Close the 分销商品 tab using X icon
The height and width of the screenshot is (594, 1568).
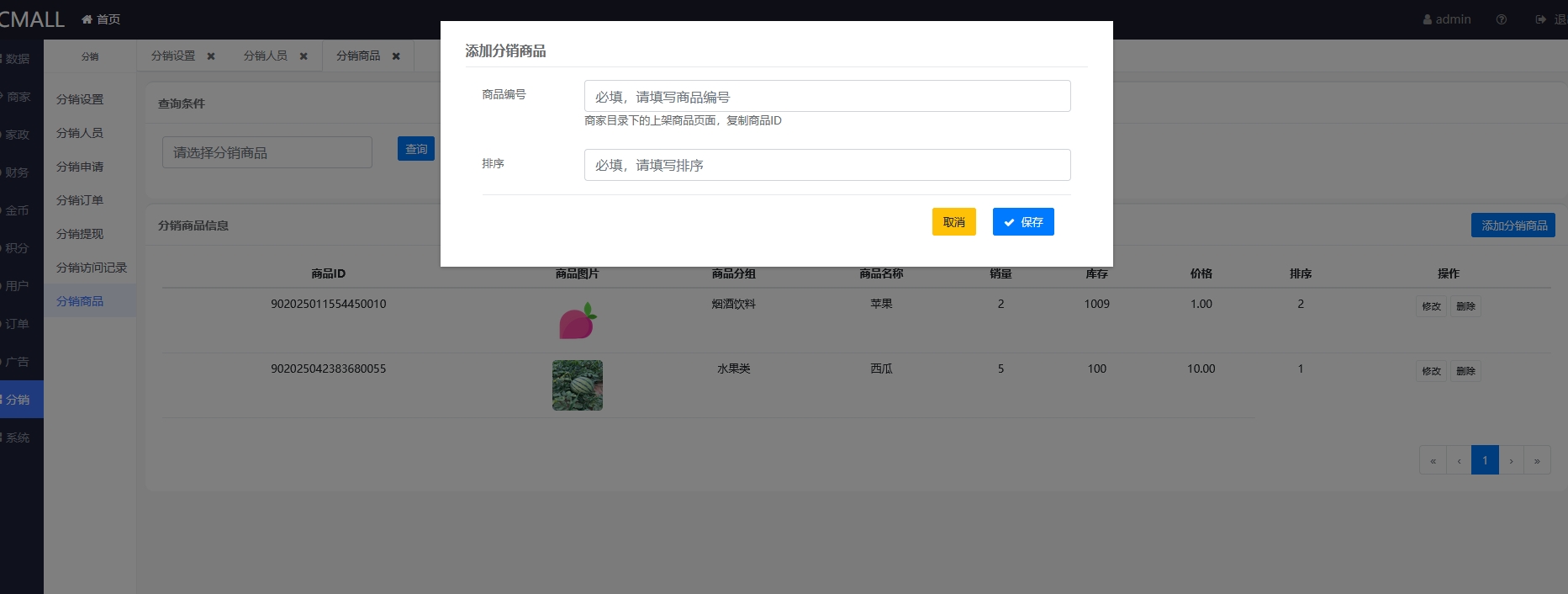click(396, 56)
